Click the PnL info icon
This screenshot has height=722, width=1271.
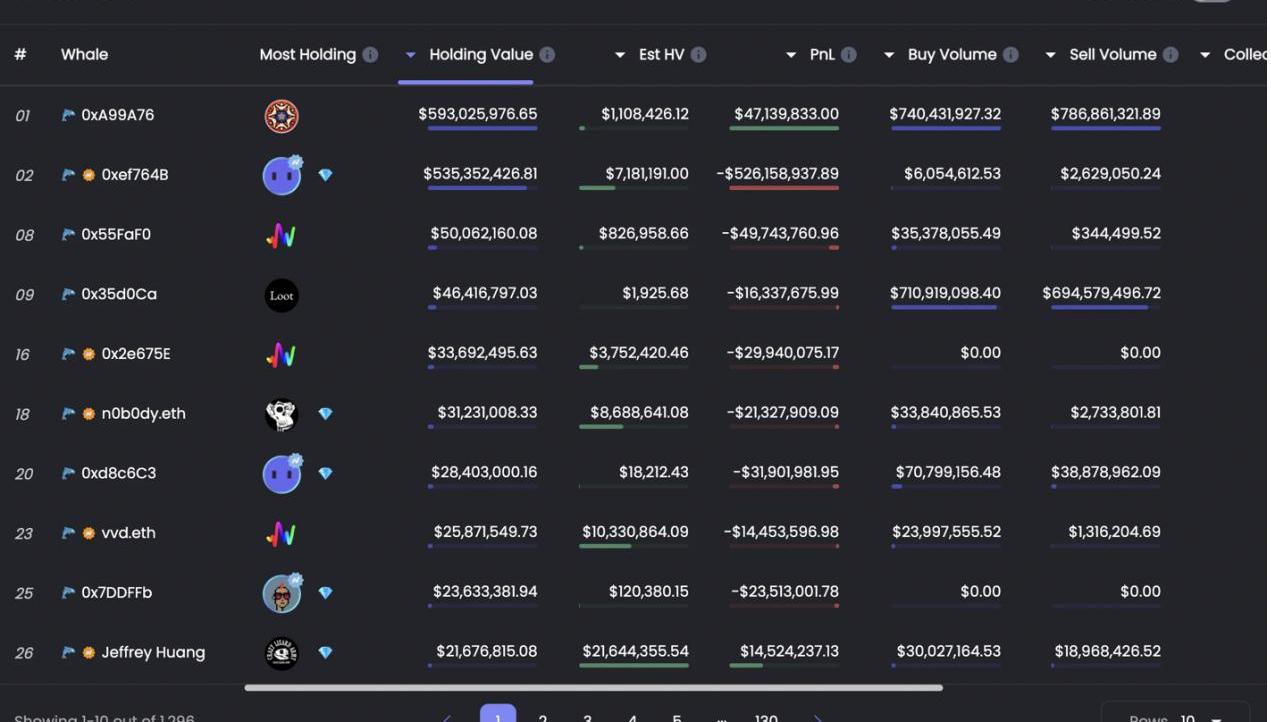pos(848,55)
